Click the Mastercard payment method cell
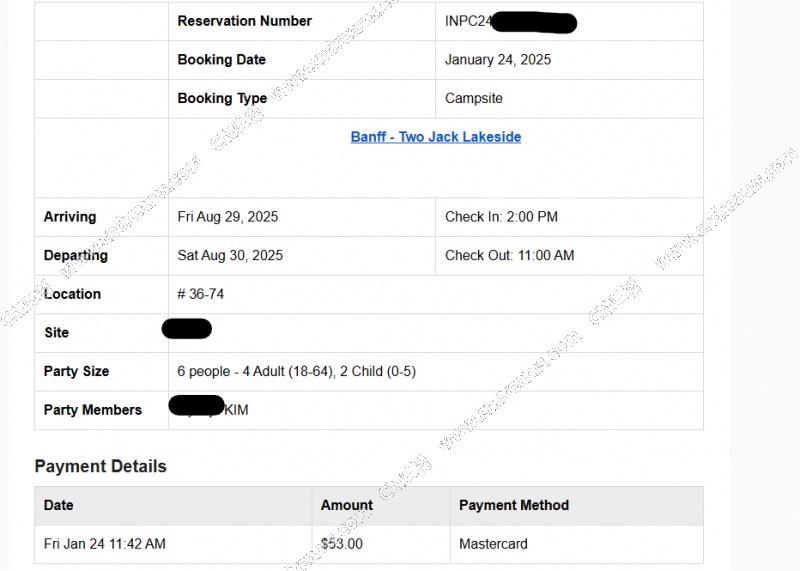This screenshot has width=800, height=571. point(493,544)
